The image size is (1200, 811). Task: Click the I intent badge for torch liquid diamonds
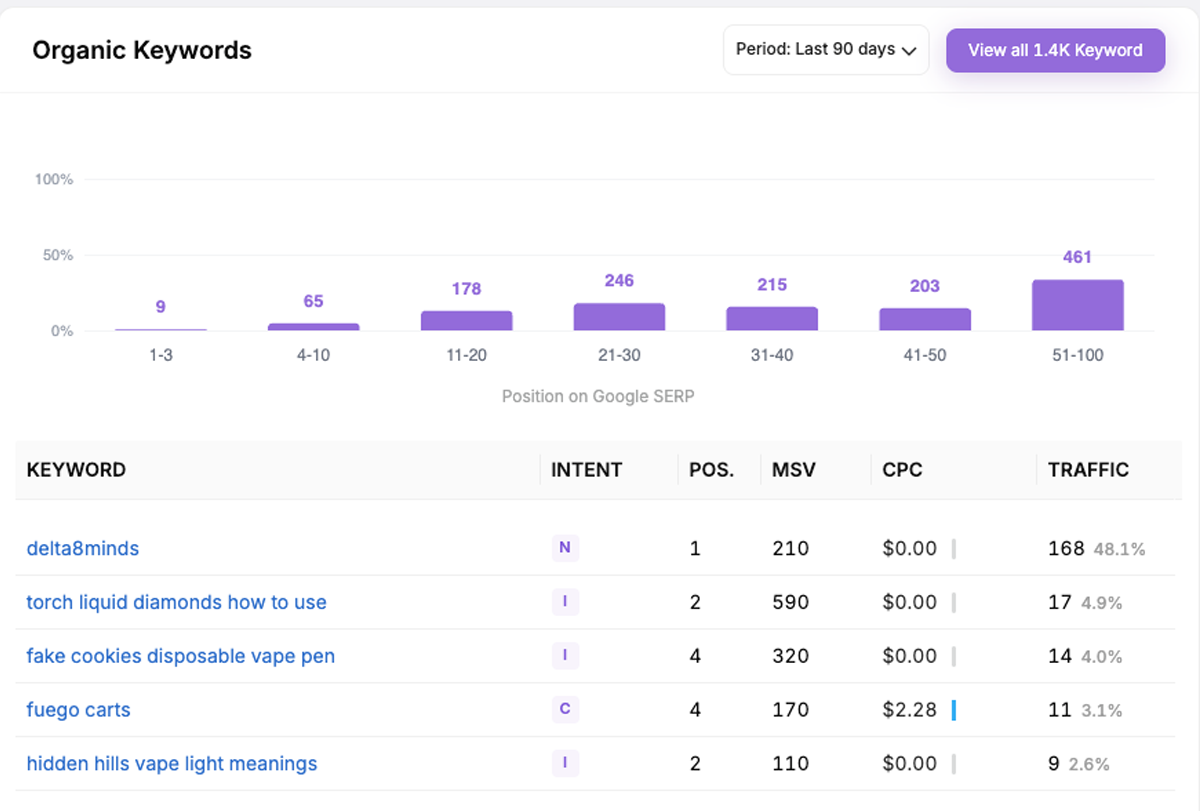pos(565,601)
